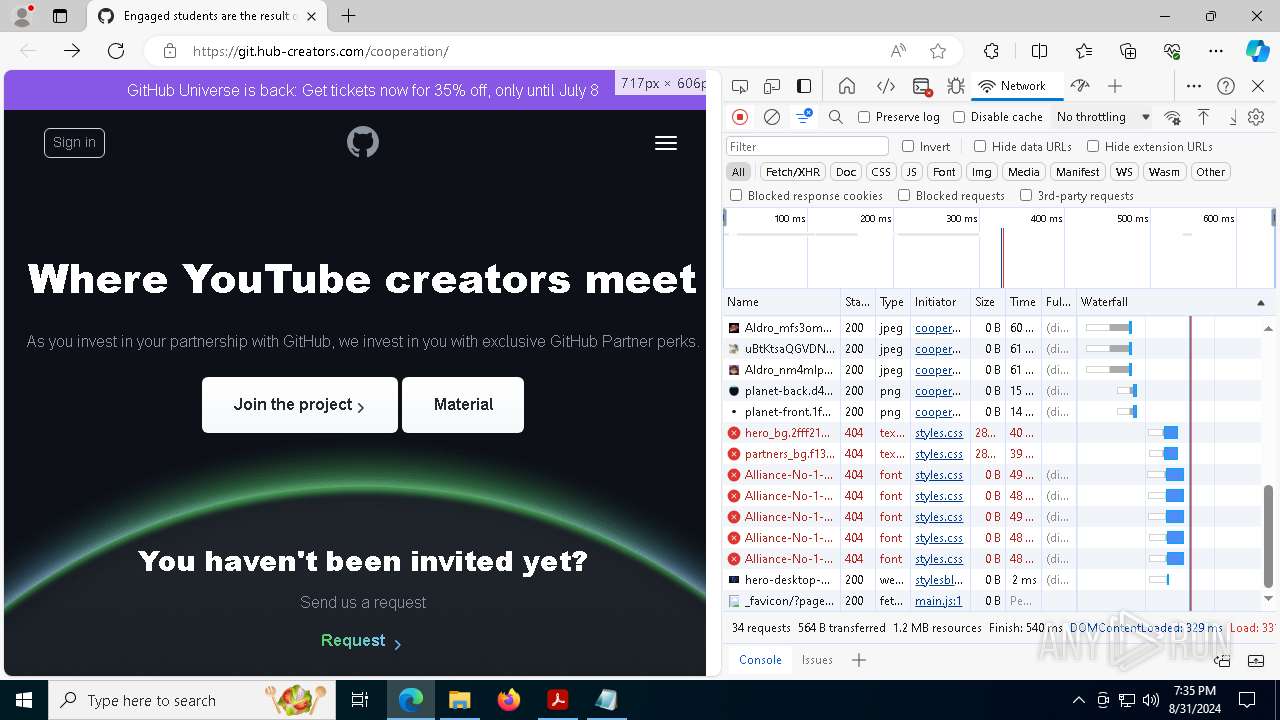Open the Console panel with error badge
Image resolution: width=1280 pixels, height=720 pixels.
coord(922,86)
